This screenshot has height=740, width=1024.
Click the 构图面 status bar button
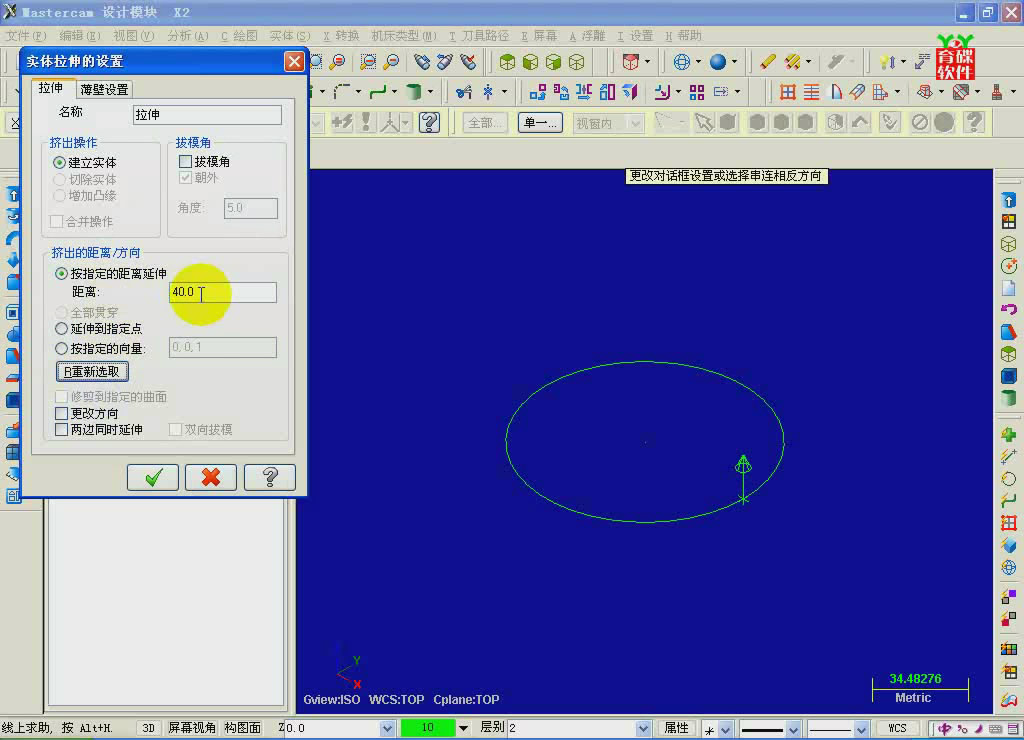click(x=243, y=728)
